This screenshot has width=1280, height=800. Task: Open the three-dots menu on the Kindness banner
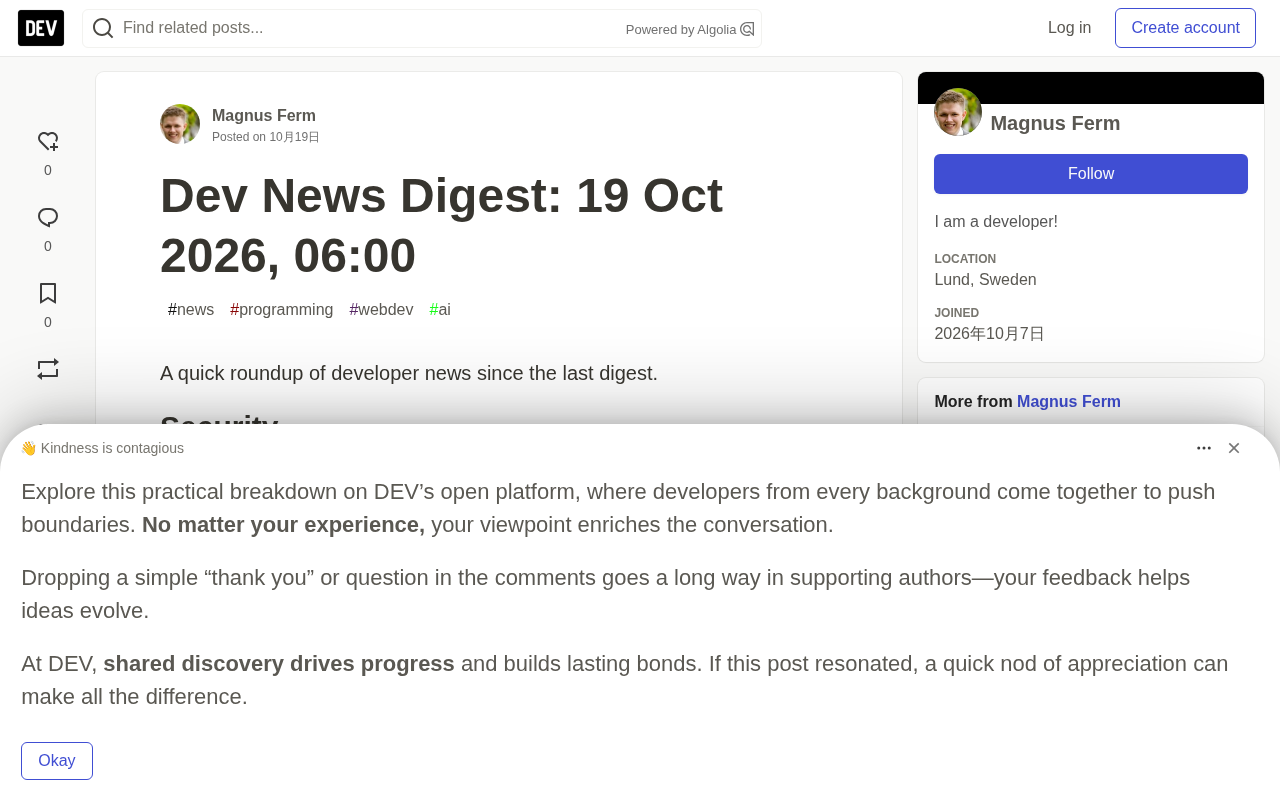click(x=1204, y=448)
